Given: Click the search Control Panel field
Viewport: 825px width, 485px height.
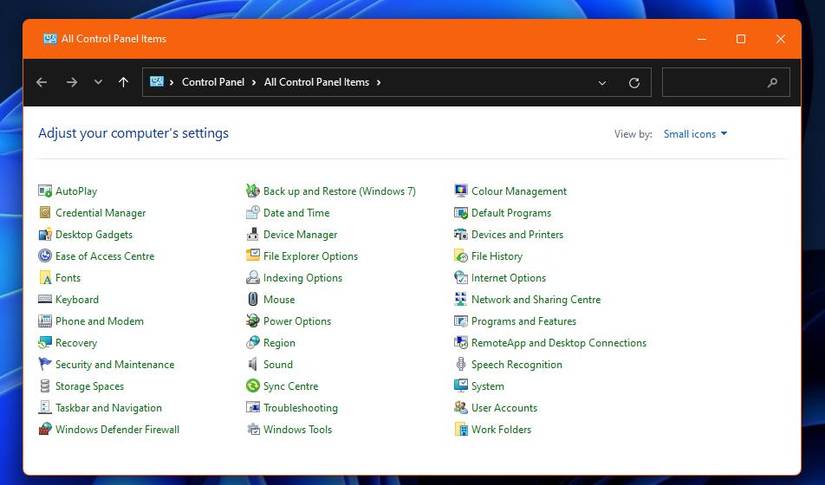Looking at the screenshot, I should [726, 82].
